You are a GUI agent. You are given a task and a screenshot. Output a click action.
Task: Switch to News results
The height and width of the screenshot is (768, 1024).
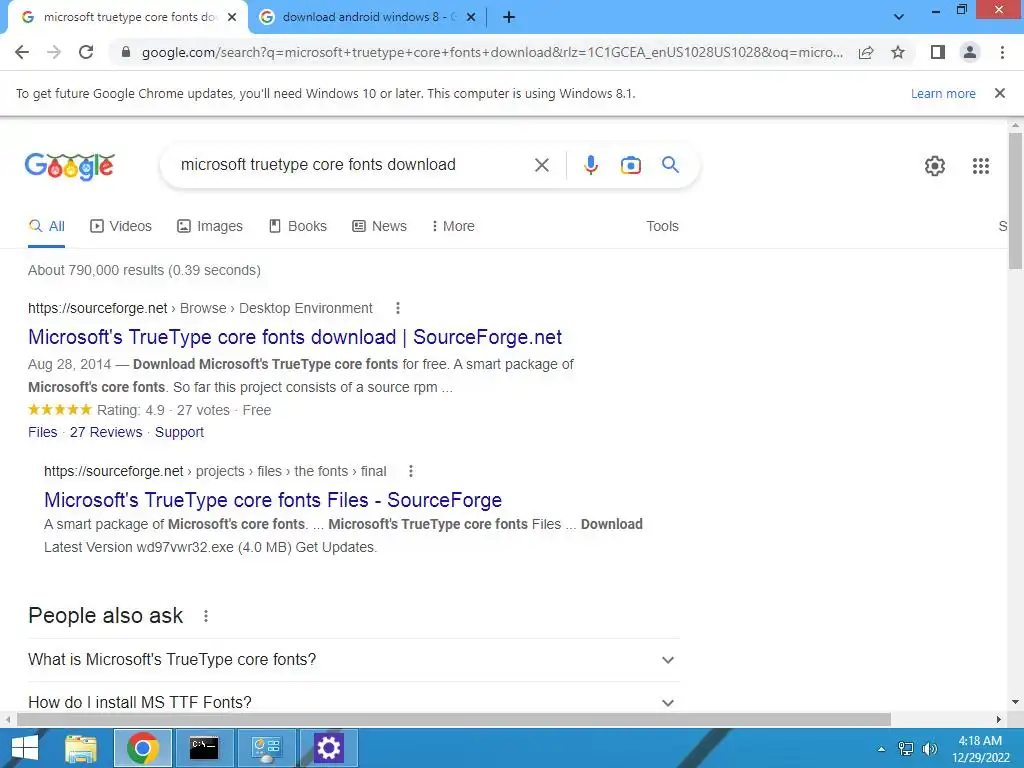tap(379, 226)
